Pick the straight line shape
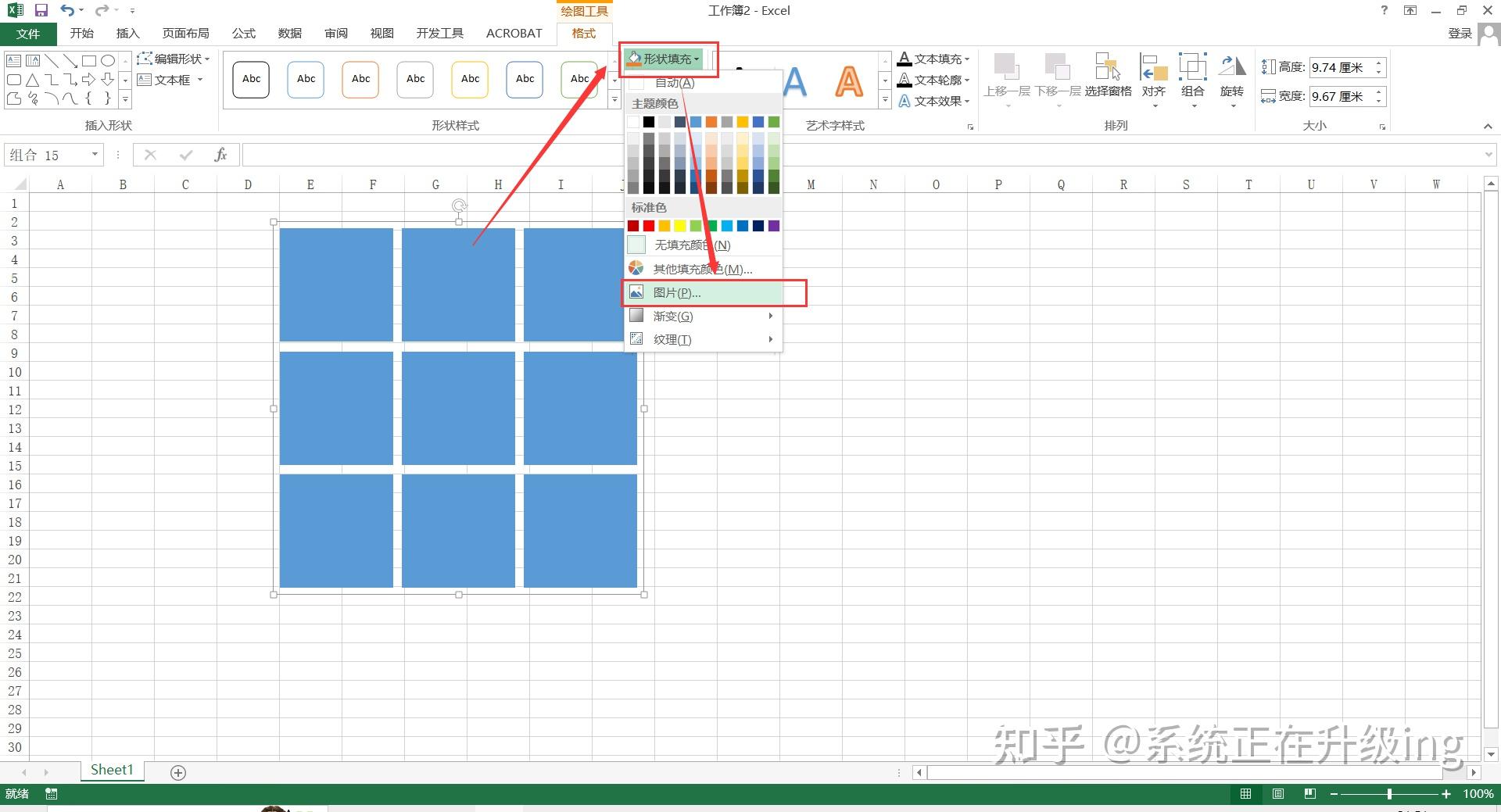The image size is (1501, 812). (x=51, y=60)
